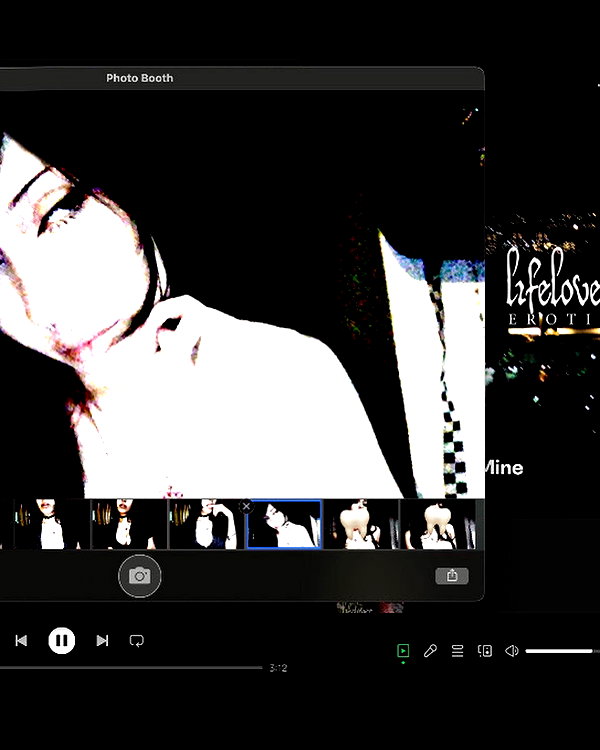Select the first visible photo strip thumbnail
The image size is (600, 750).
(52, 524)
